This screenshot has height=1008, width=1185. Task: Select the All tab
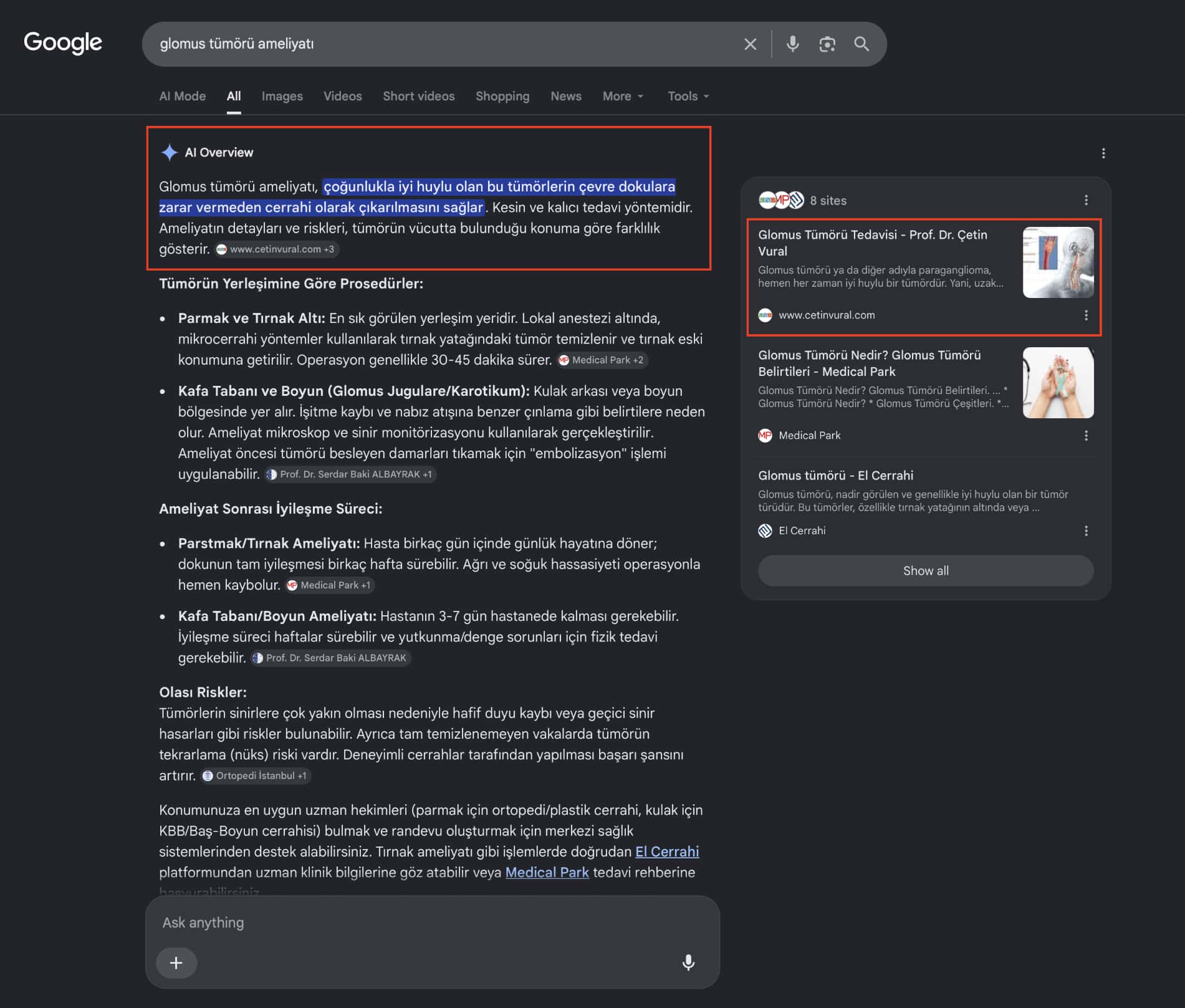pyautogui.click(x=234, y=96)
